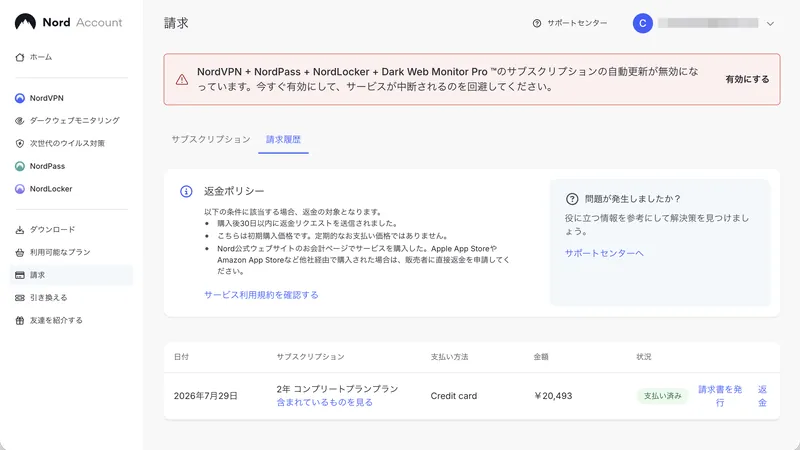Click the 支払い済み status badge
The height and width of the screenshot is (450, 800).
[x=662, y=396]
